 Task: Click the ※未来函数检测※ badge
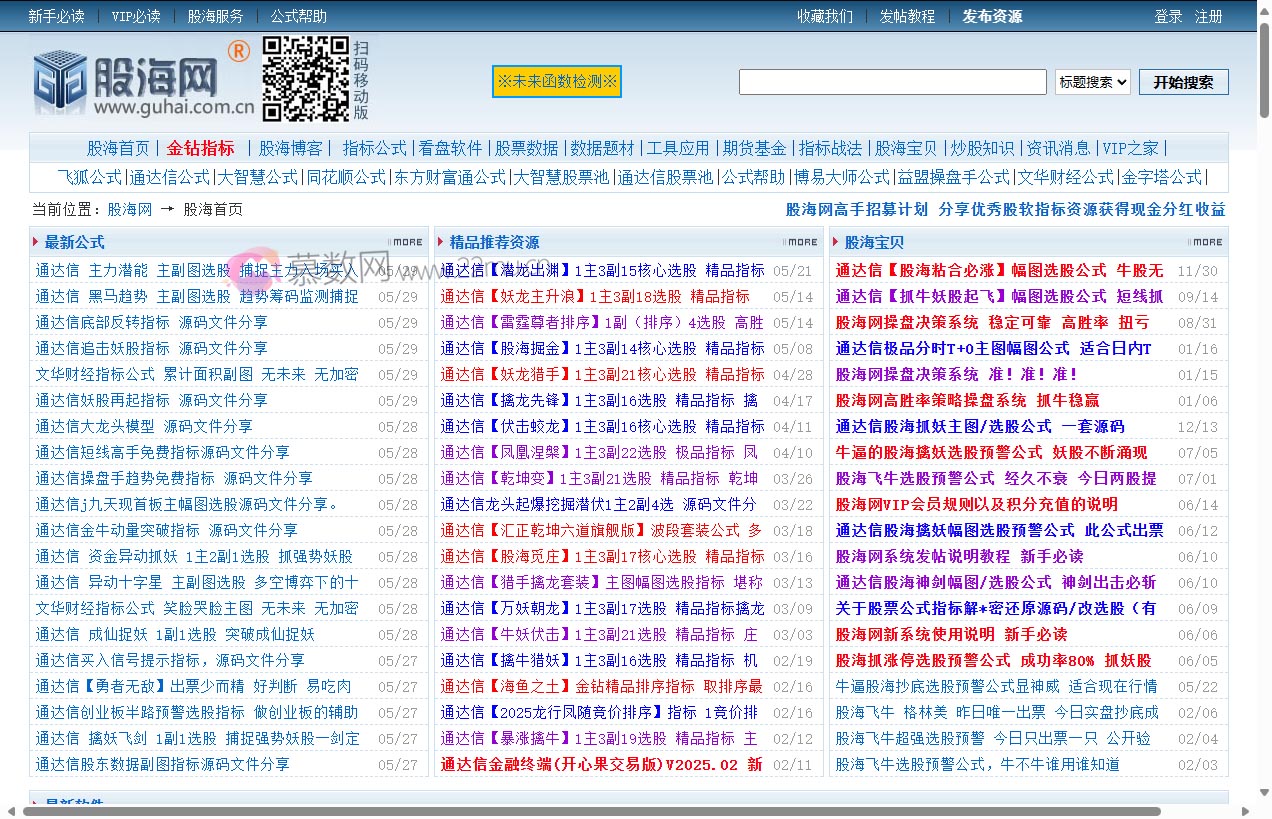[x=556, y=82]
